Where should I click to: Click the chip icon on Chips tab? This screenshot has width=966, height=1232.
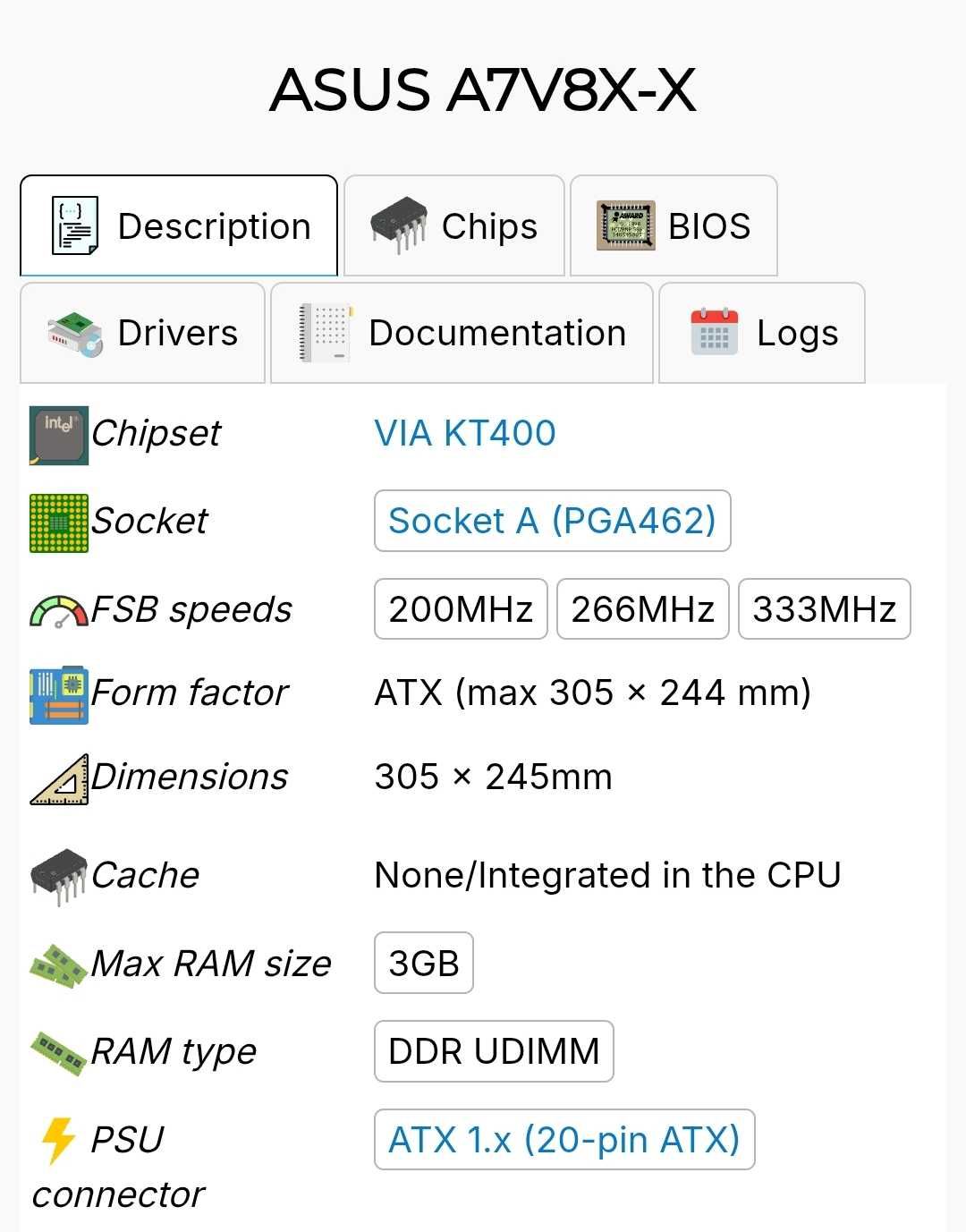pyautogui.click(x=399, y=225)
